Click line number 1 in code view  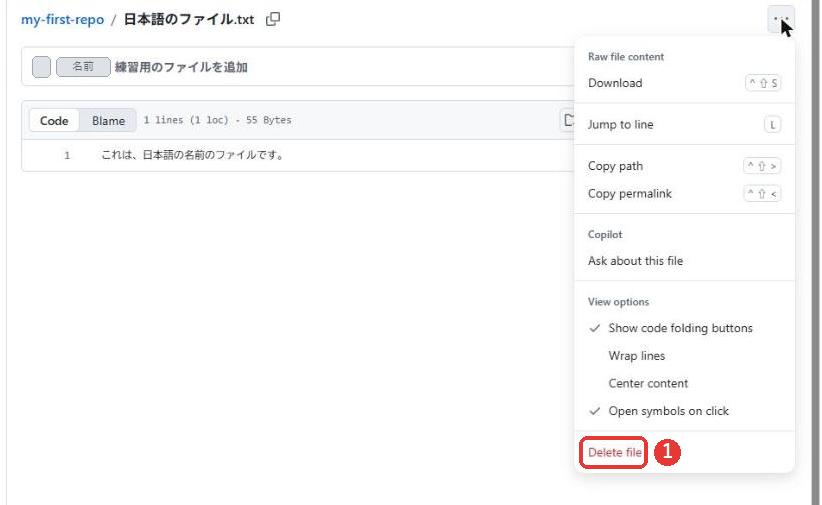point(67,155)
